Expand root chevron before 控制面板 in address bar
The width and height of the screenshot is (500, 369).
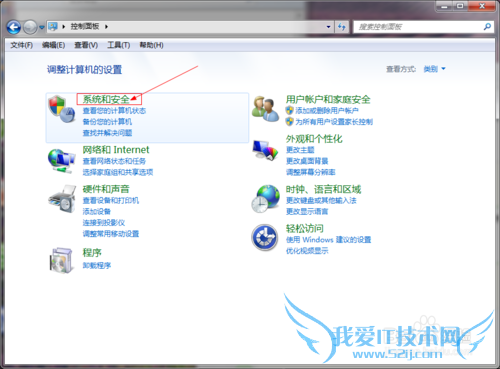63,26
